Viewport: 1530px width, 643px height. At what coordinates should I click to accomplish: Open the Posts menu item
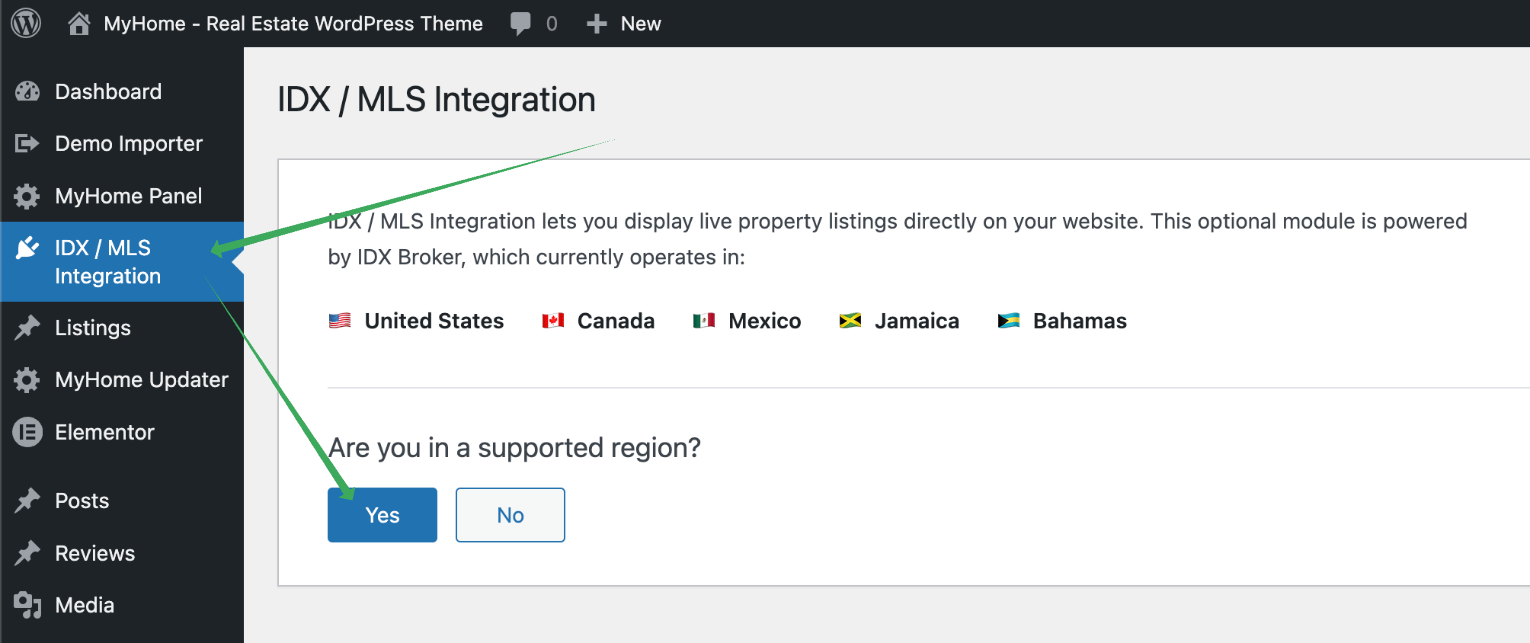tap(82, 501)
